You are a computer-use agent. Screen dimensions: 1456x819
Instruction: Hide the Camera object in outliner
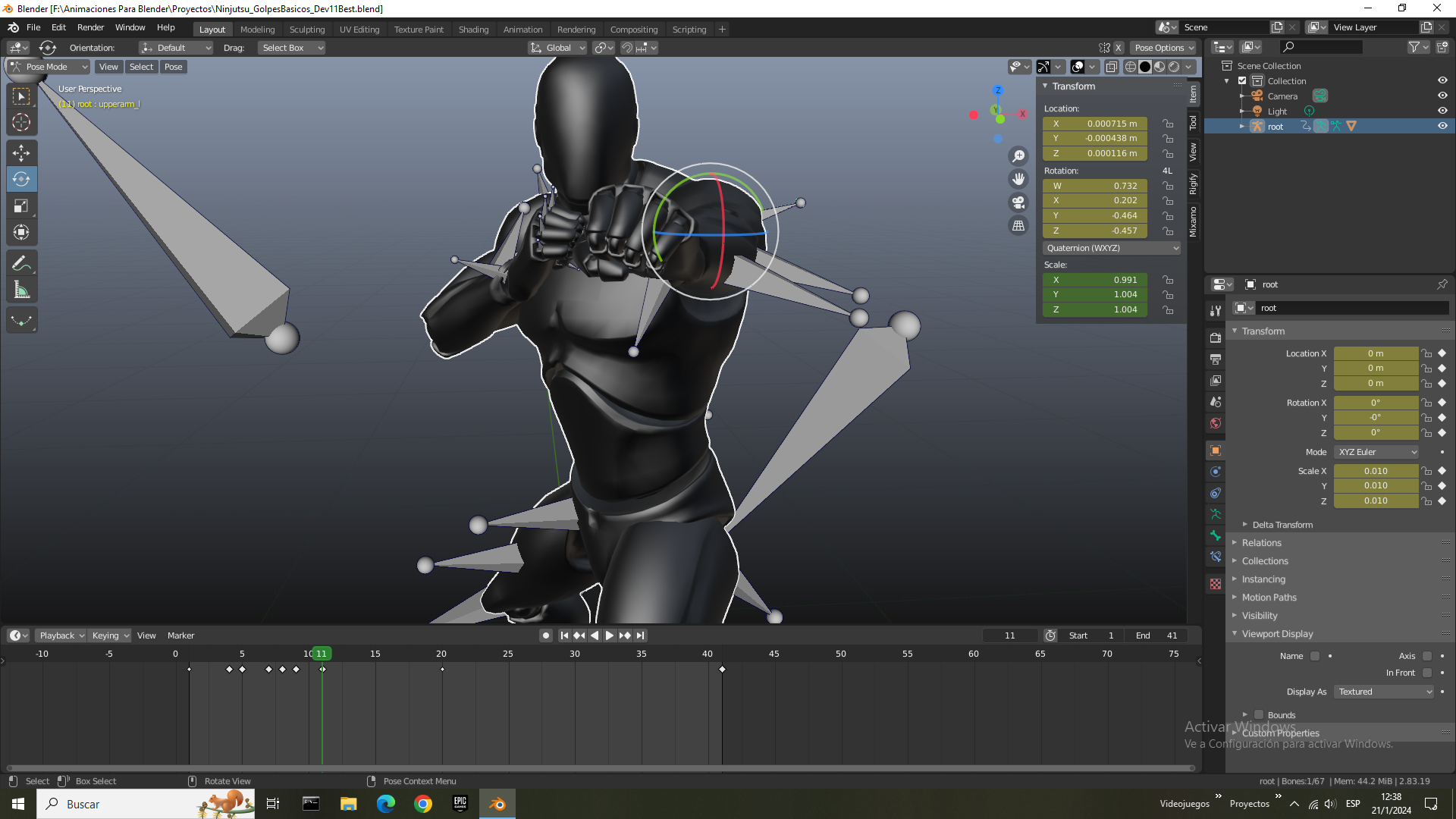point(1442,96)
